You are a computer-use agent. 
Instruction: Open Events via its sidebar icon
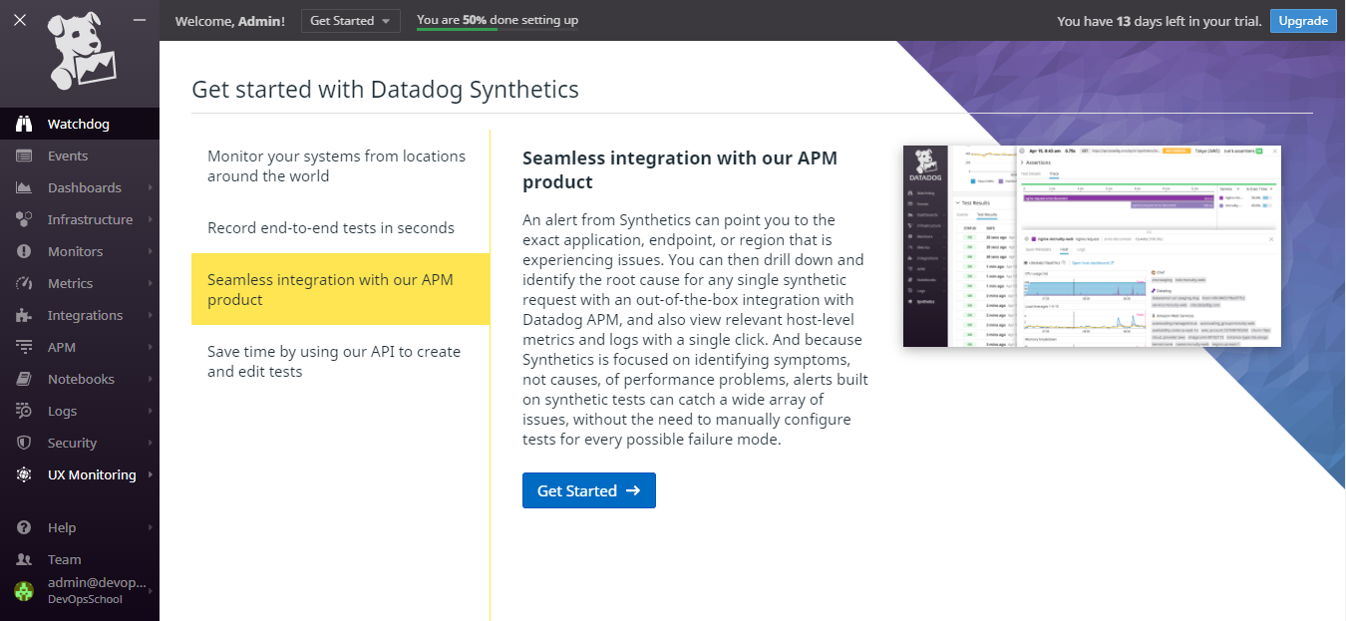click(x=24, y=156)
